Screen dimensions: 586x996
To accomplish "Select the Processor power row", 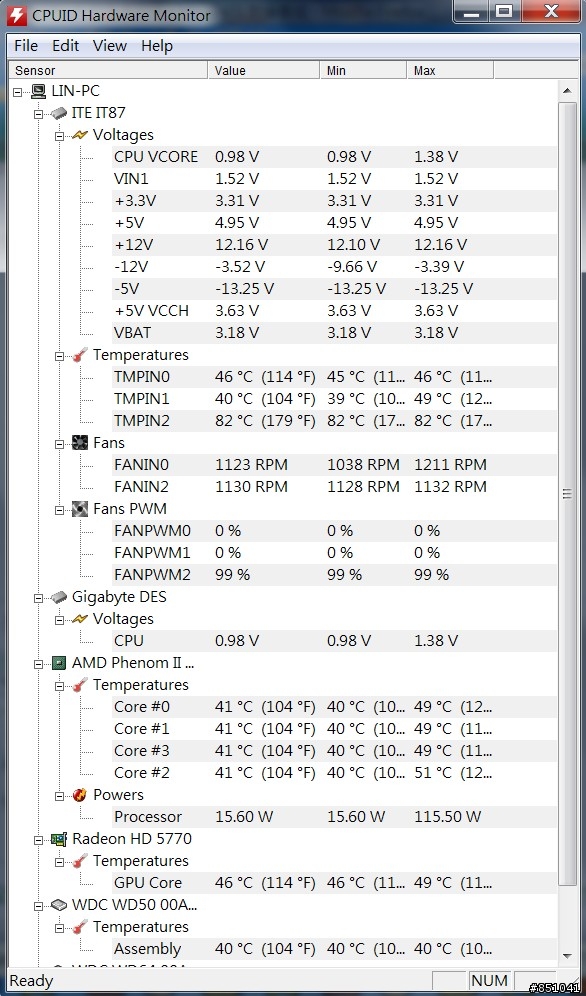I will [x=335, y=817].
